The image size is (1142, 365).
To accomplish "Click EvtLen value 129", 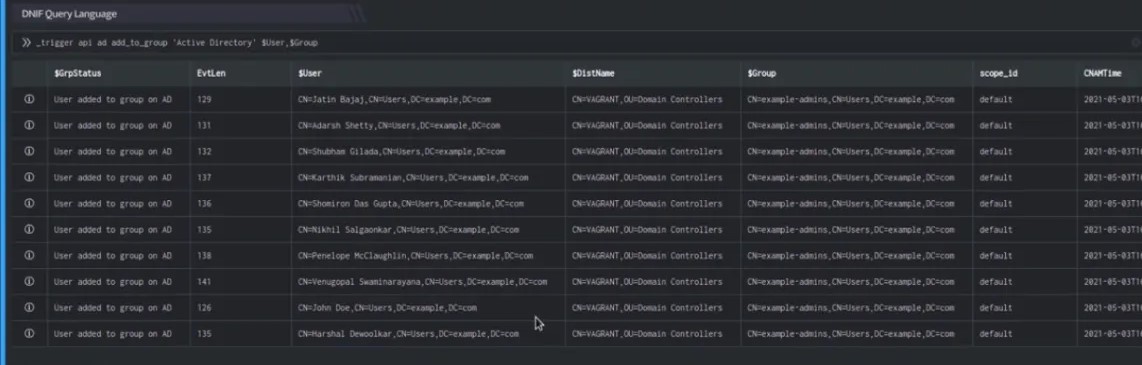I will pyautogui.click(x=204, y=99).
